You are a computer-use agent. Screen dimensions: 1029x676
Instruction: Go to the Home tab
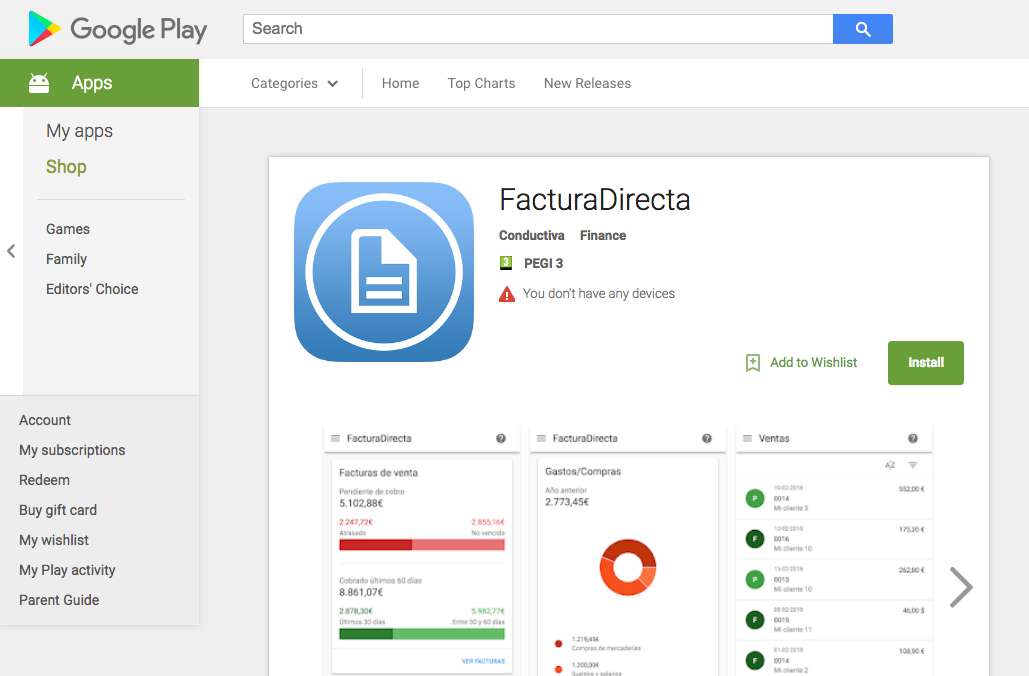[x=400, y=83]
